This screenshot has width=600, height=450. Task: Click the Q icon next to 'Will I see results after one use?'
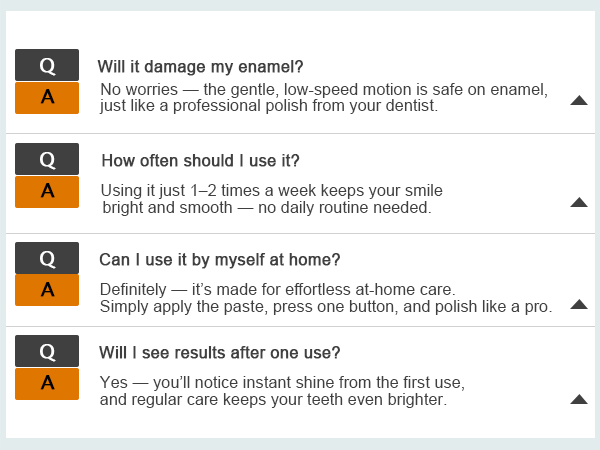(x=47, y=351)
